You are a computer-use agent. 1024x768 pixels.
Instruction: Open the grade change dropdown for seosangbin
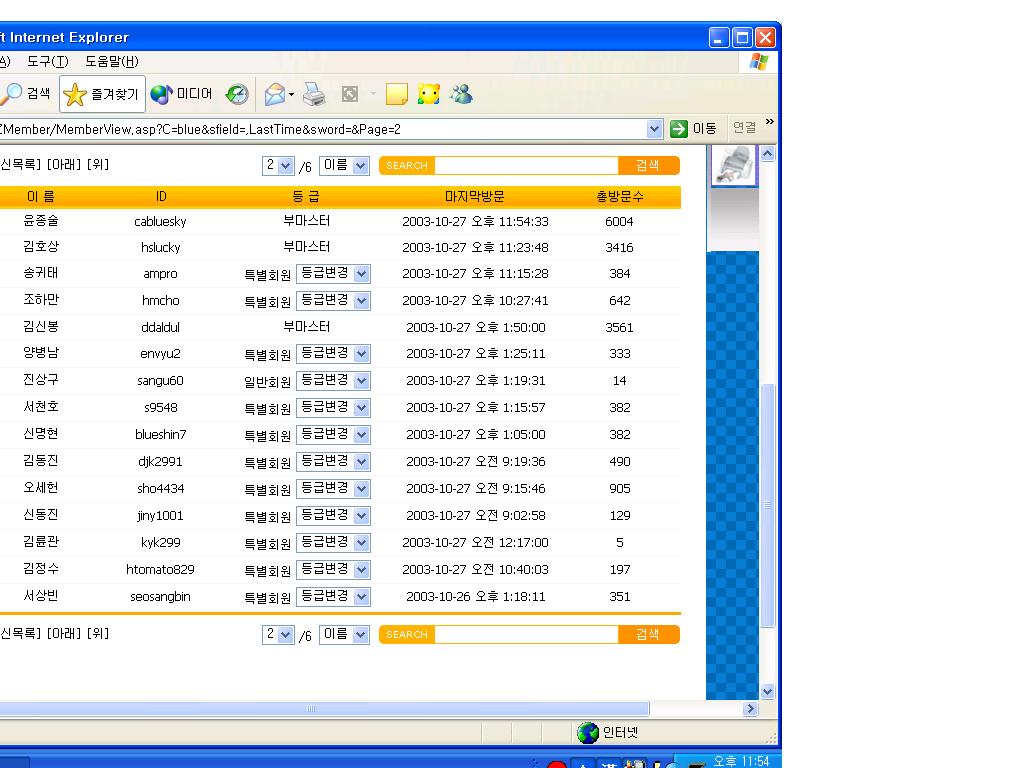pos(361,596)
